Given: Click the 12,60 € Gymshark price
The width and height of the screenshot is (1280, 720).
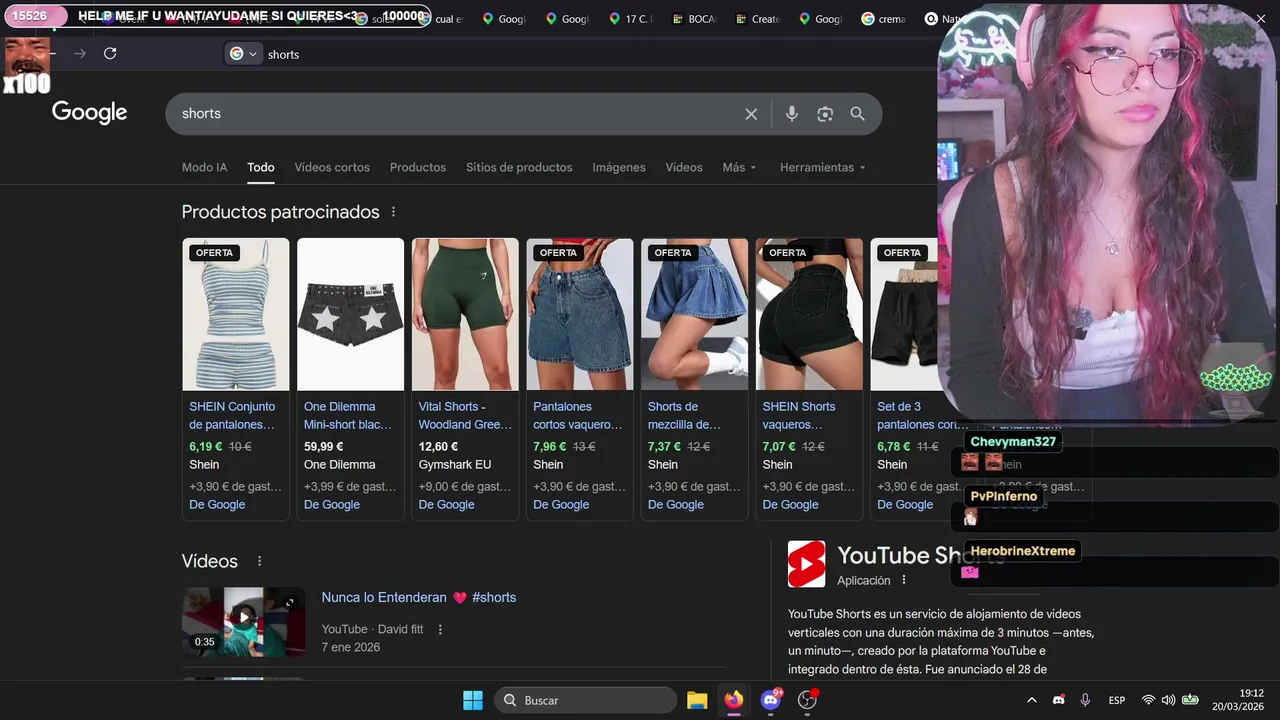Looking at the screenshot, I should tap(438, 447).
